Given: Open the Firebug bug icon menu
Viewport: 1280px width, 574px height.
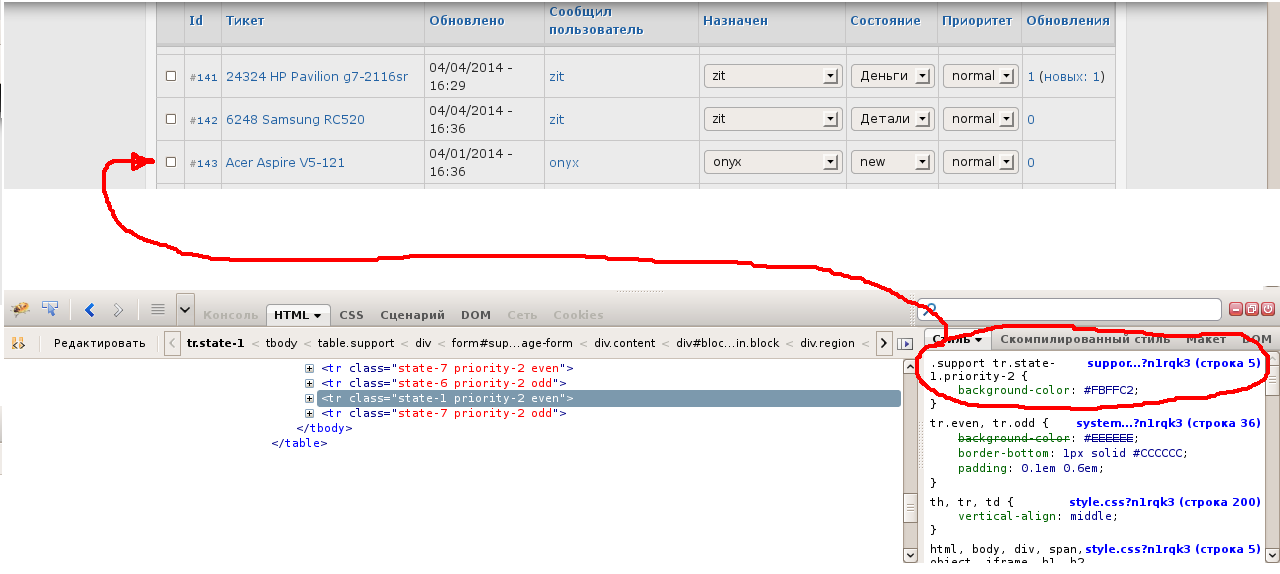Looking at the screenshot, I should 19,309.
